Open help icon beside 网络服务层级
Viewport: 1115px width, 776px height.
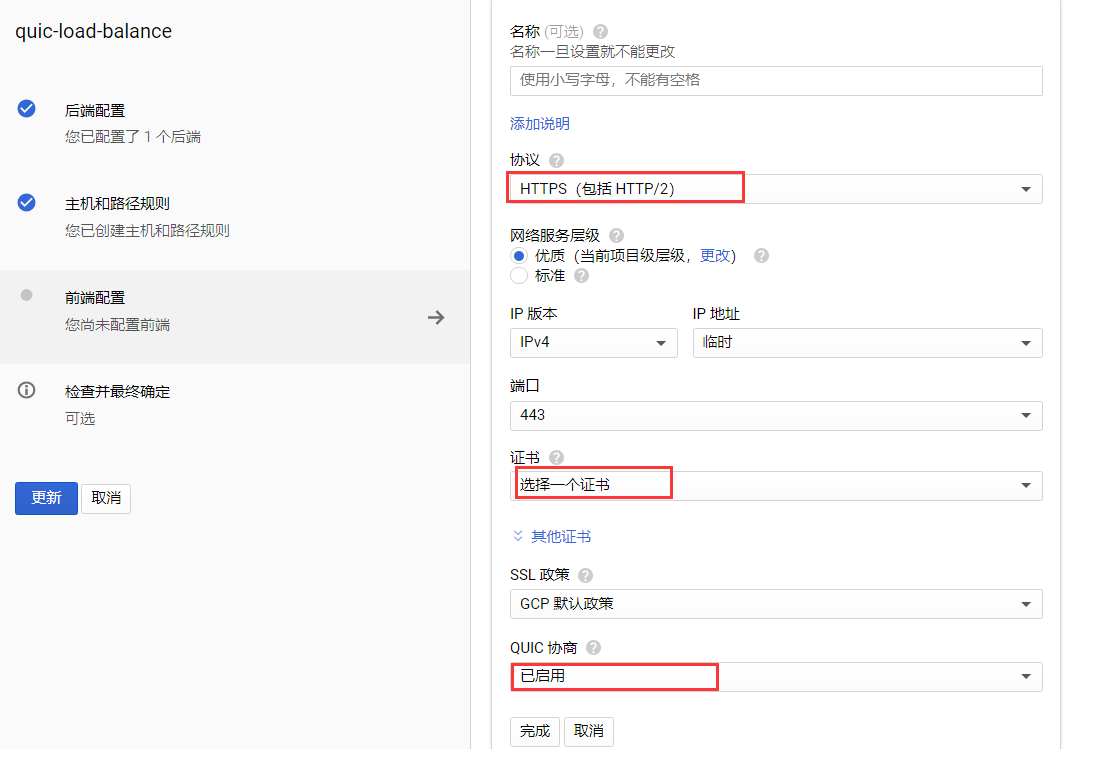(x=617, y=235)
